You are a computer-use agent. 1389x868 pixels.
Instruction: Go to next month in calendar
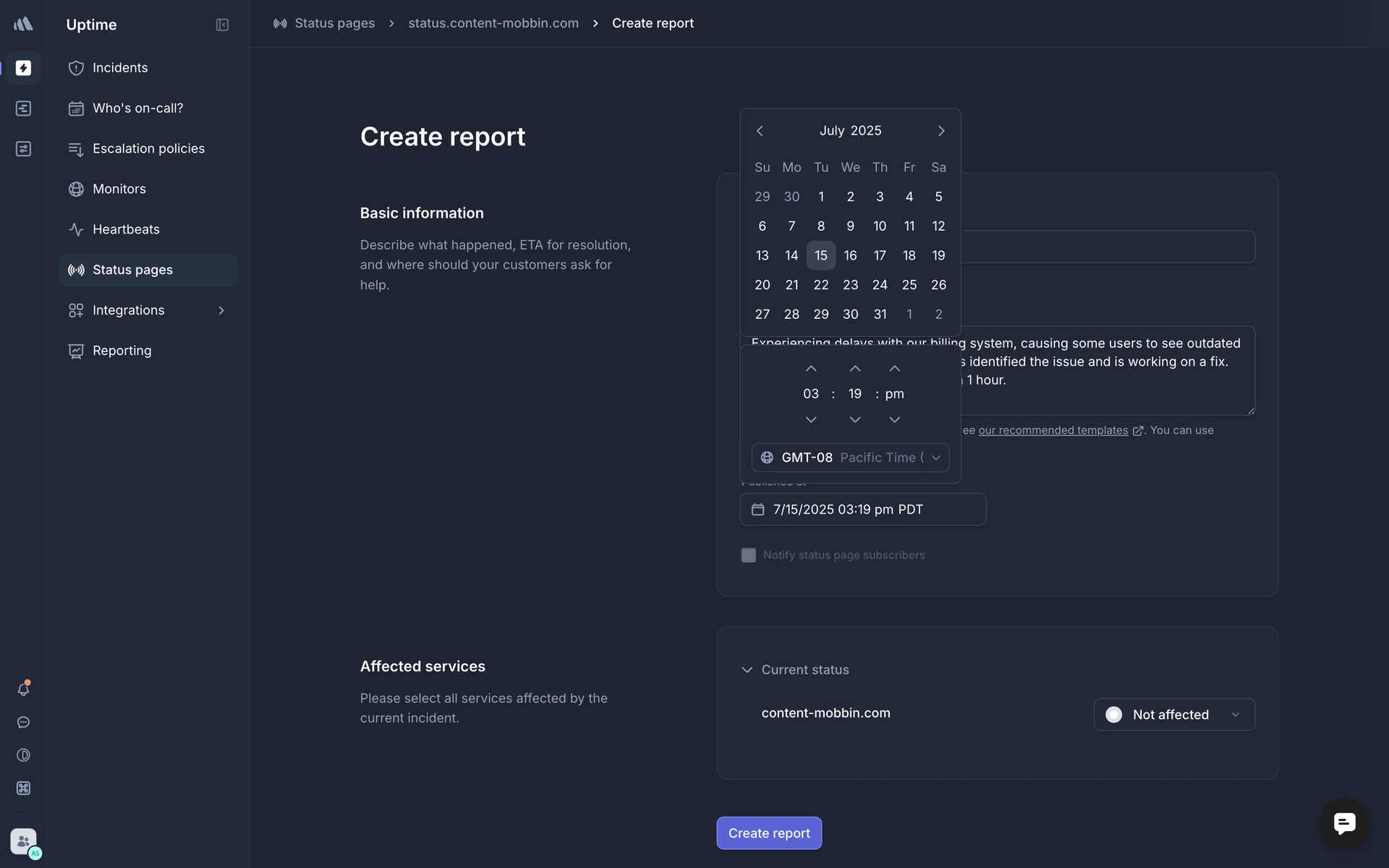coord(941,131)
